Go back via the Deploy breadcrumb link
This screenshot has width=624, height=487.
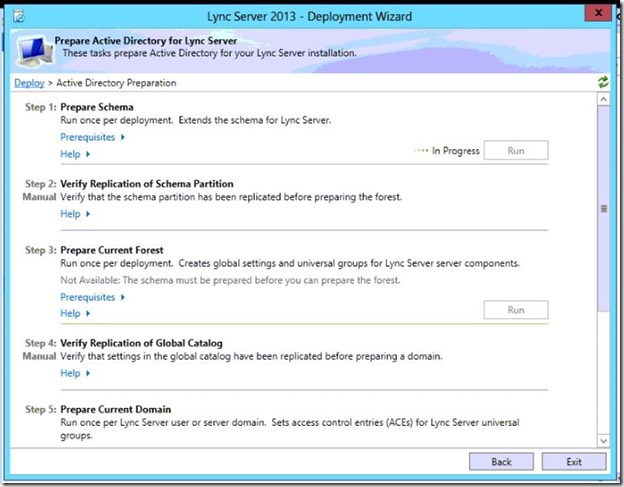coord(29,83)
